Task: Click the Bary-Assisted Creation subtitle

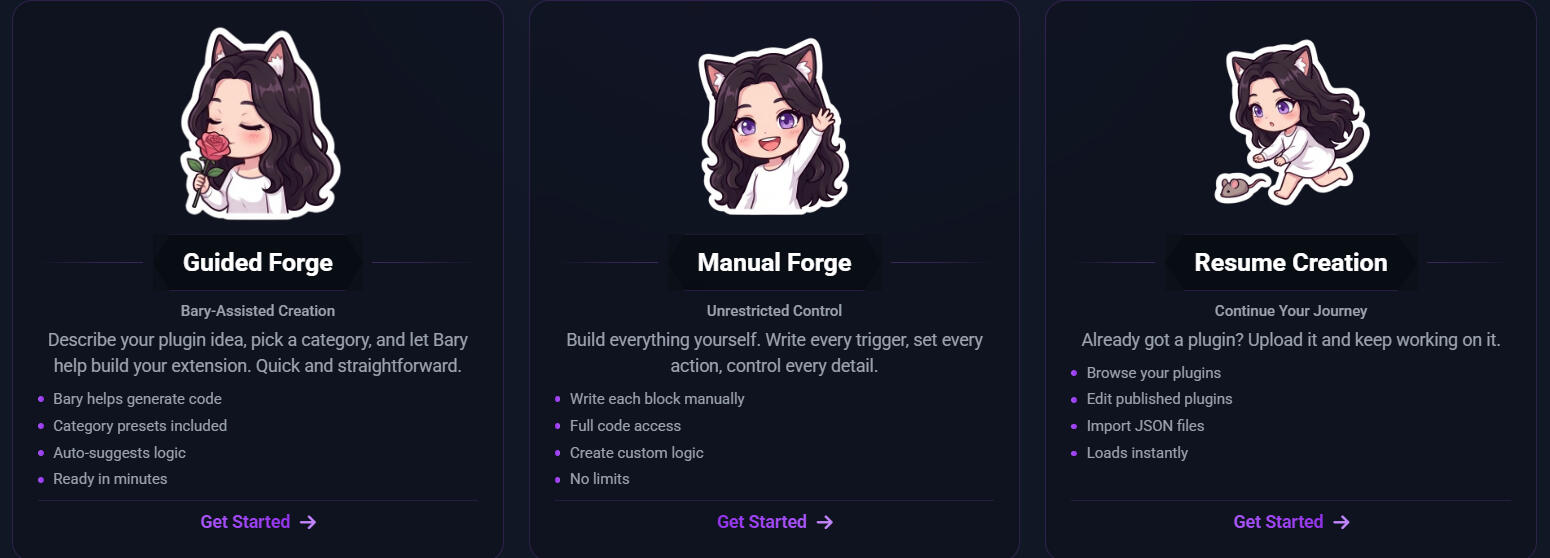Action: (258, 311)
